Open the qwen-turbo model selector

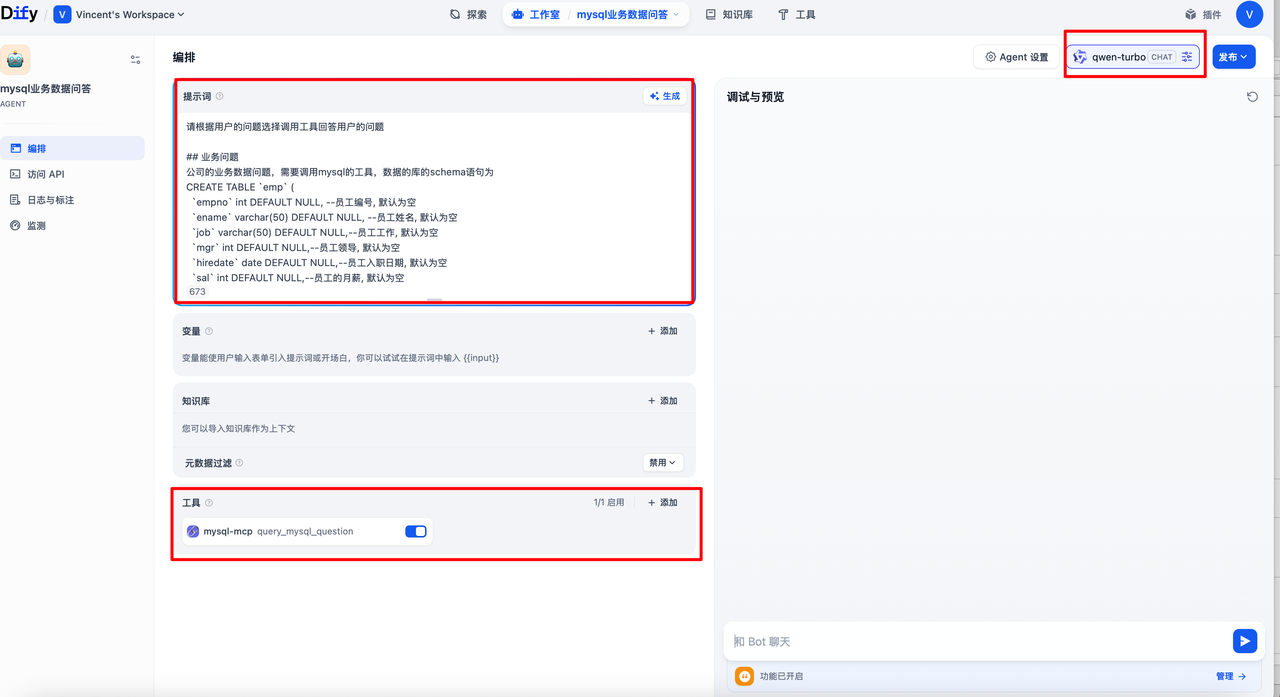(x=1132, y=57)
